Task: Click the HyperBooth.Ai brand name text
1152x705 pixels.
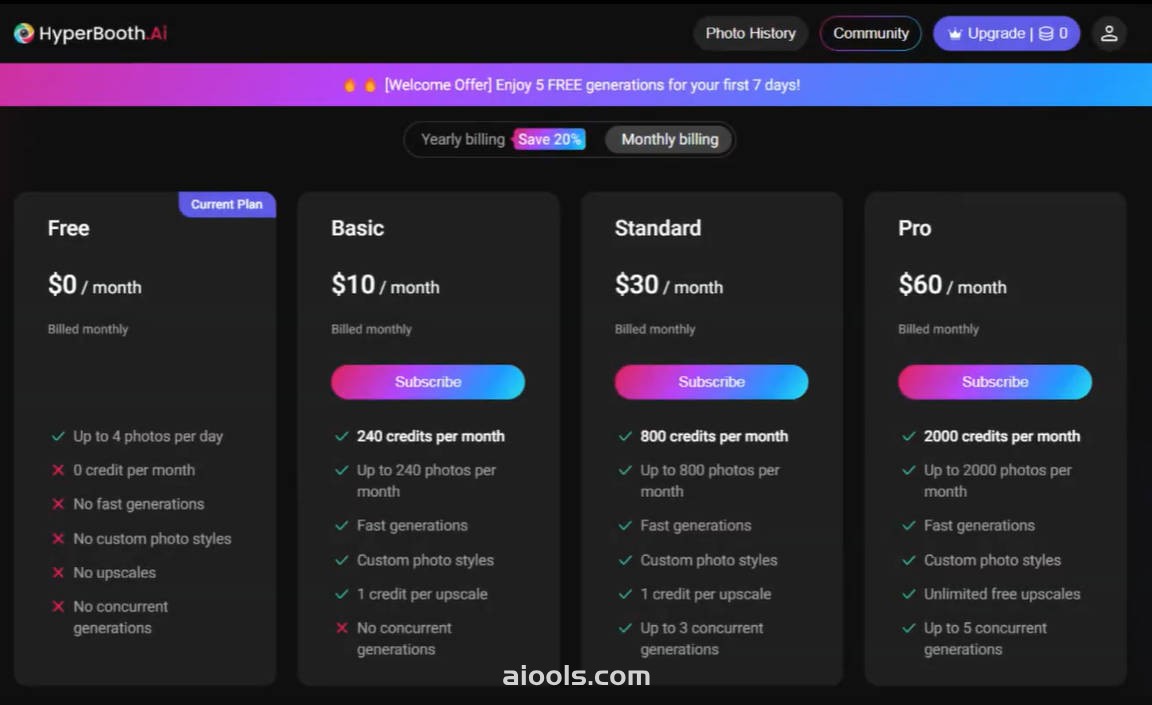Action: pyautogui.click(x=103, y=33)
